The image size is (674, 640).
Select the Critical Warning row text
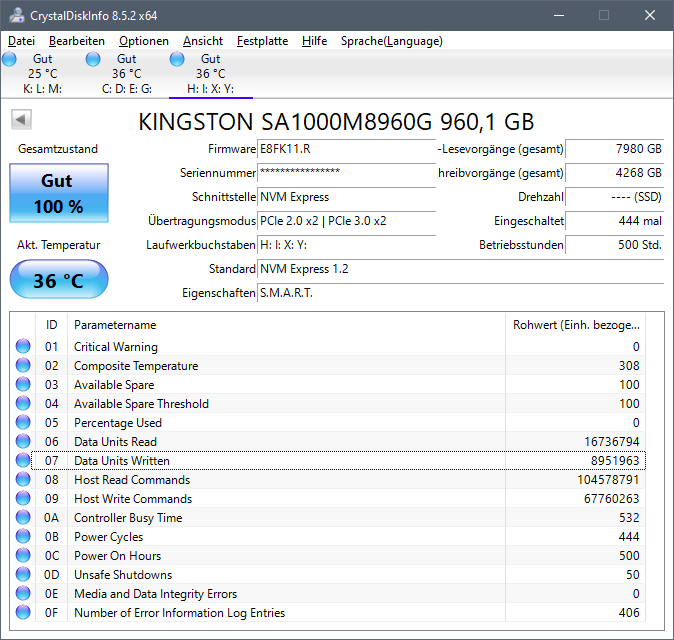point(116,346)
